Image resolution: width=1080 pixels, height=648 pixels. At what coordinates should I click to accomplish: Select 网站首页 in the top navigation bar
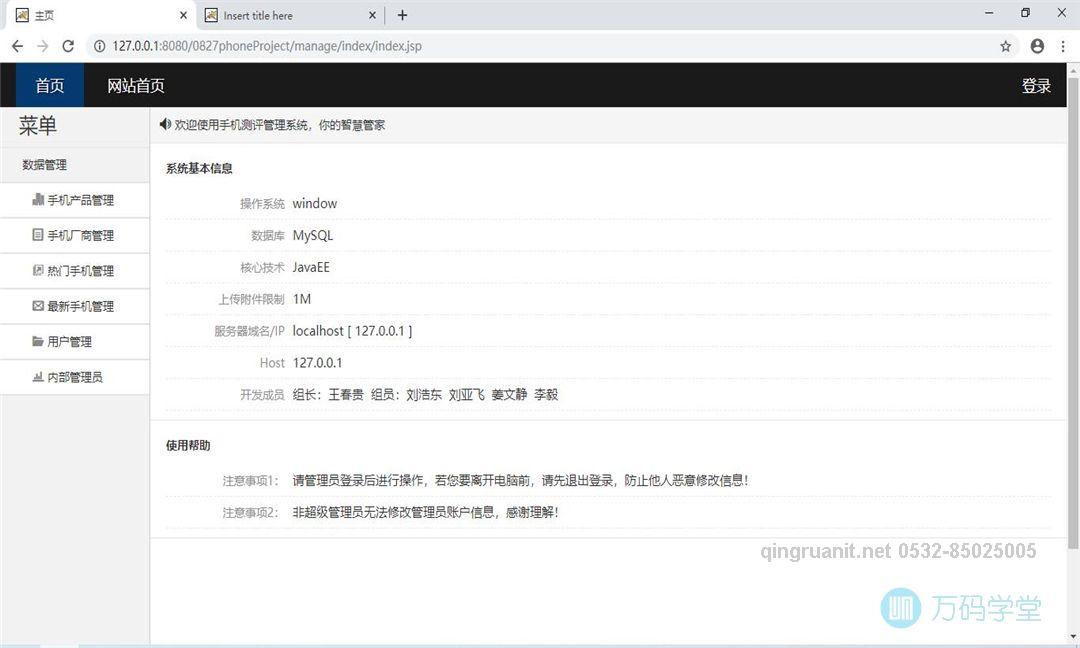point(137,85)
